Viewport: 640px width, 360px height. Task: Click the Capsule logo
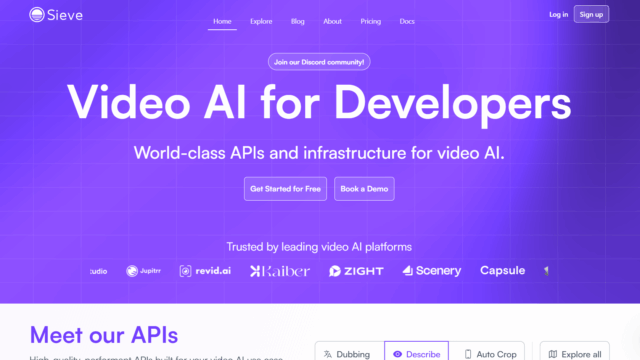tap(502, 270)
